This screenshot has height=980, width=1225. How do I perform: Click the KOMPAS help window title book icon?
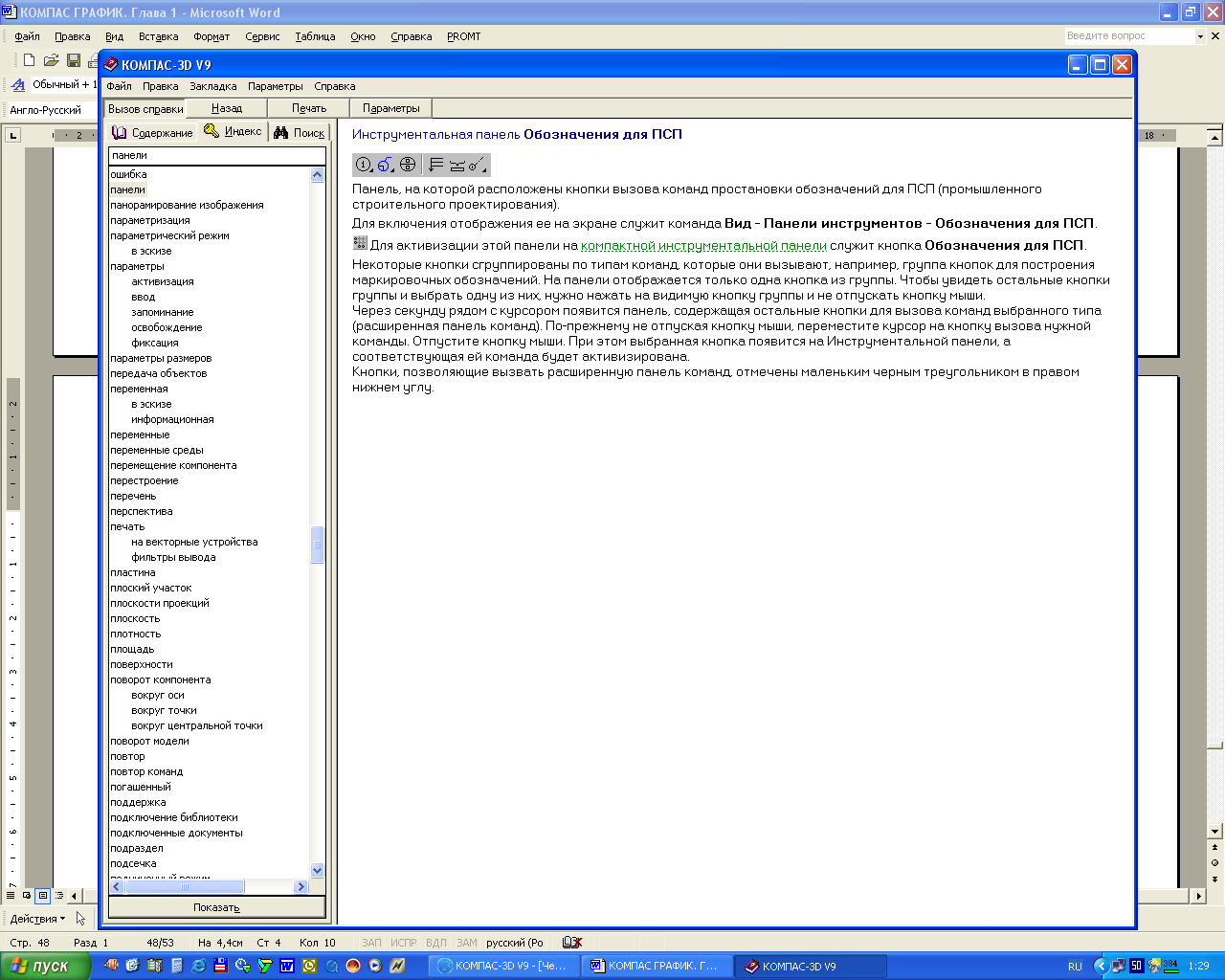111,64
